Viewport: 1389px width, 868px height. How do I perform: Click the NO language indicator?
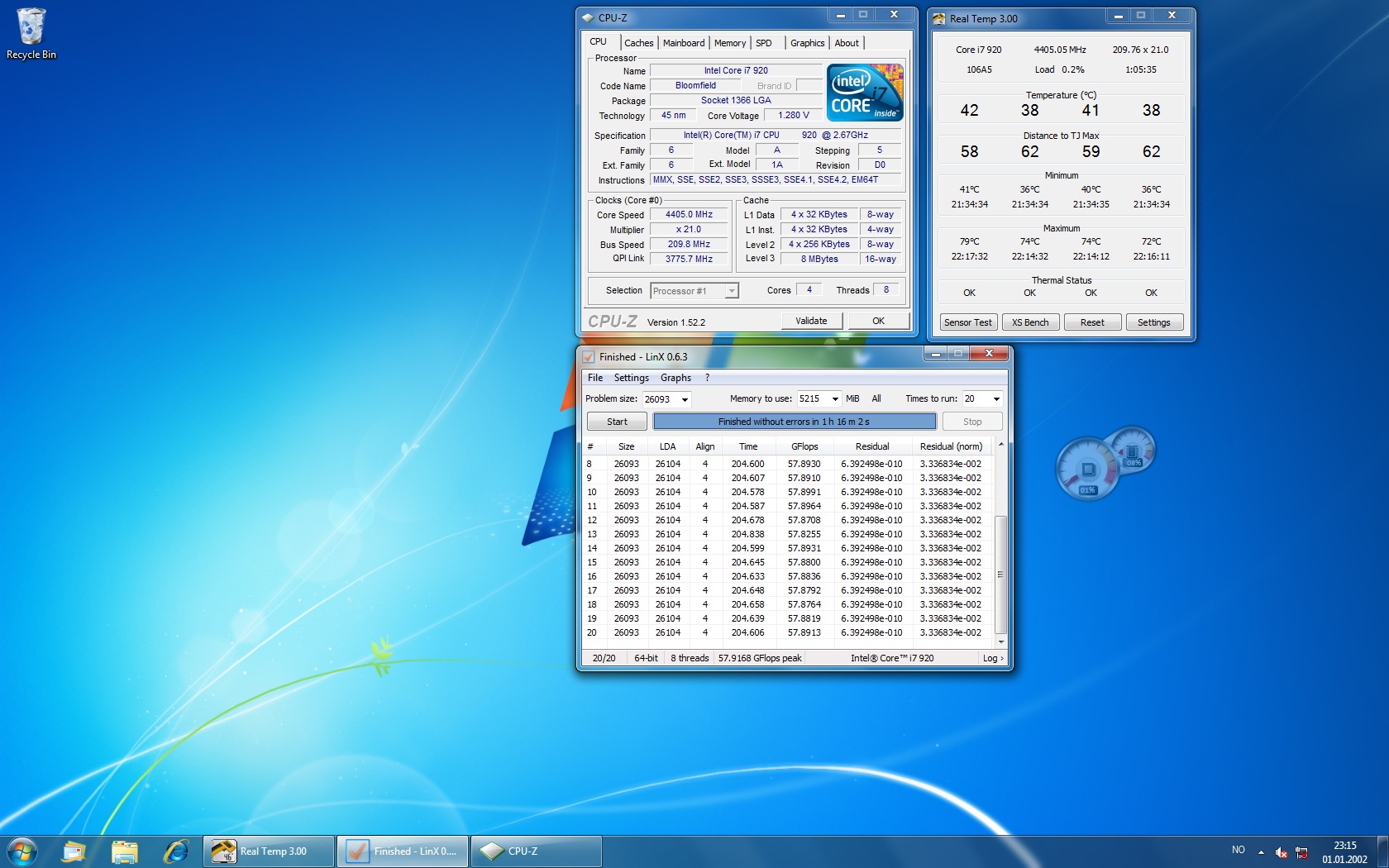pyautogui.click(x=1238, y=850)
